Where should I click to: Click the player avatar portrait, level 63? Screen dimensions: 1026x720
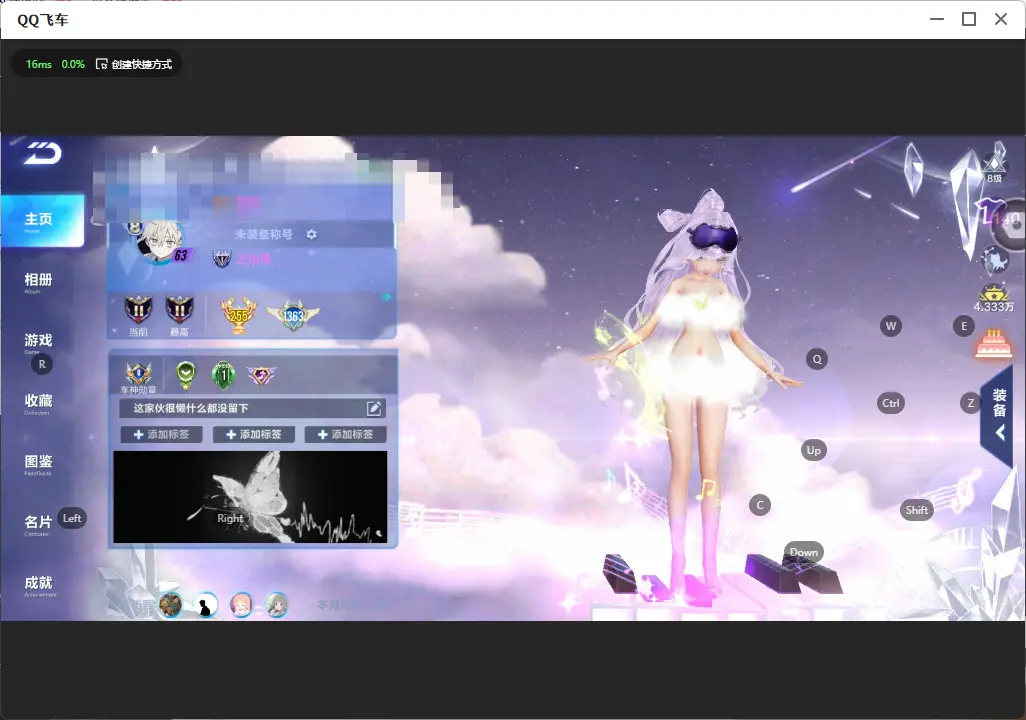click(x=160, y=240)
